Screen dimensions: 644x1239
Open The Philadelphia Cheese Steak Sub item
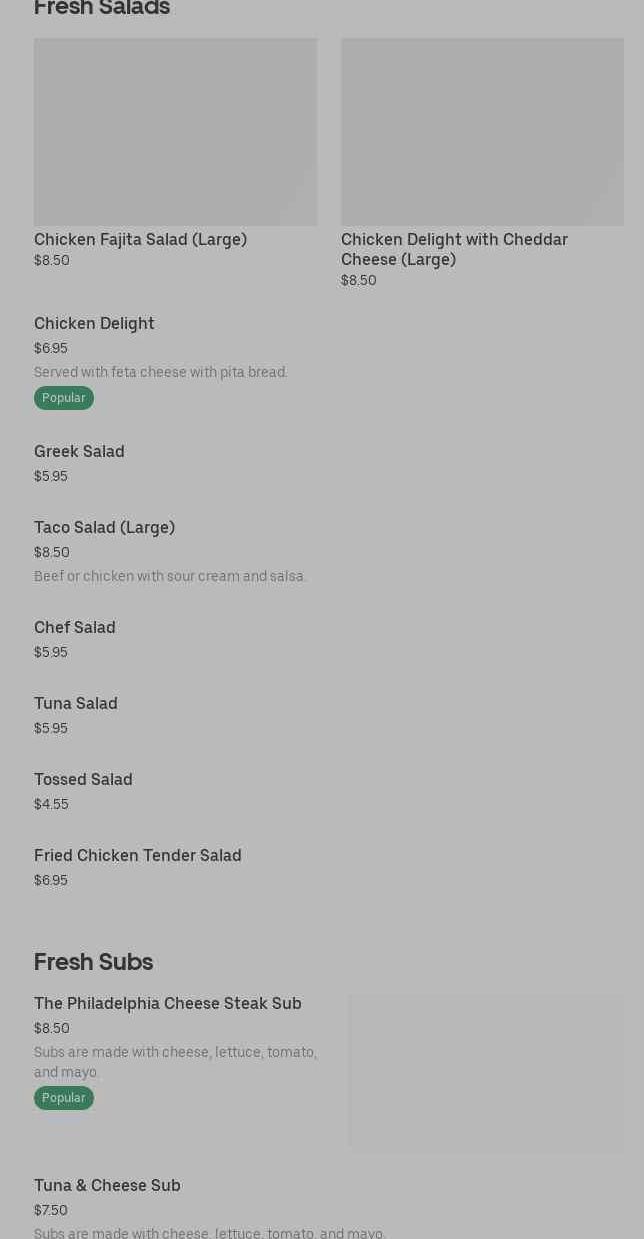pos(168,1004)
